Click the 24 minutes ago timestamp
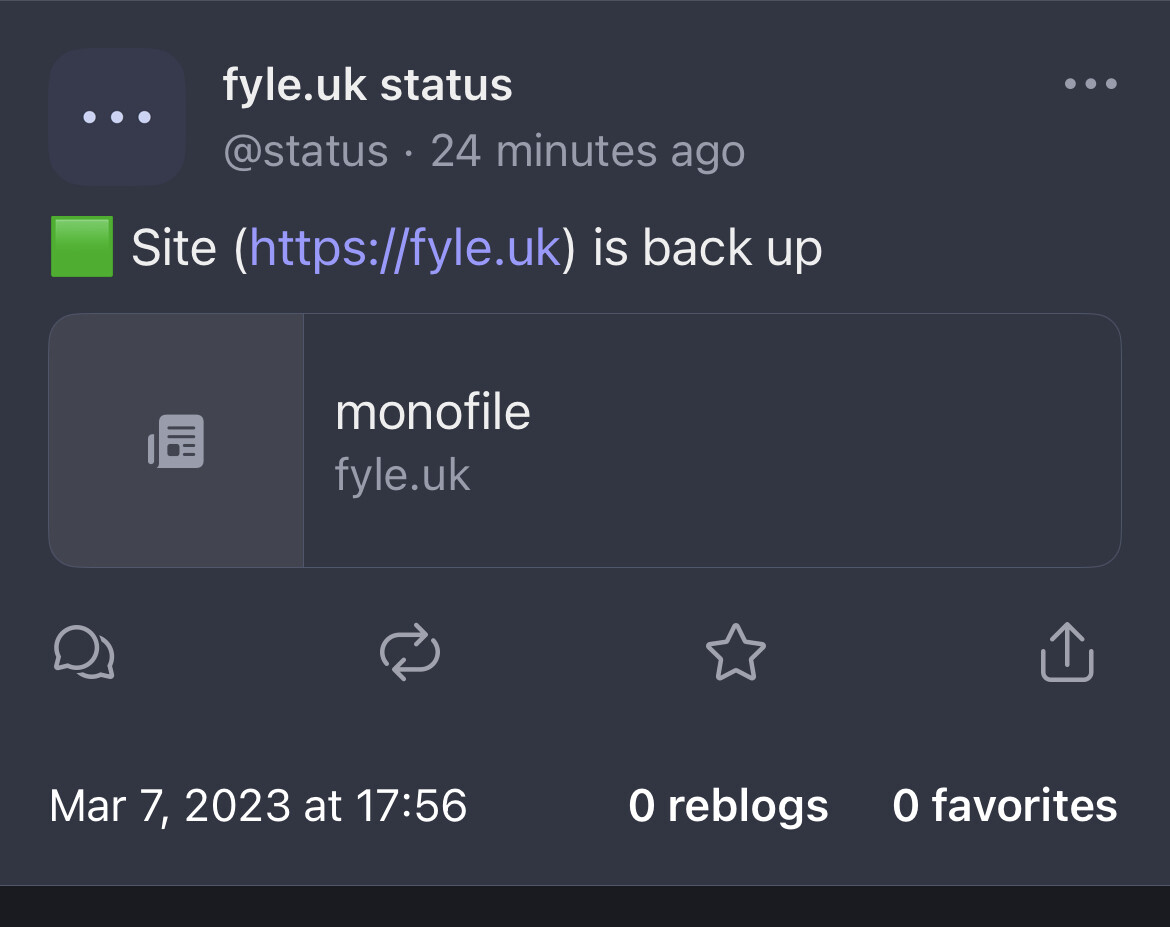The image size is (1170, 927). [x=588, y=152]
